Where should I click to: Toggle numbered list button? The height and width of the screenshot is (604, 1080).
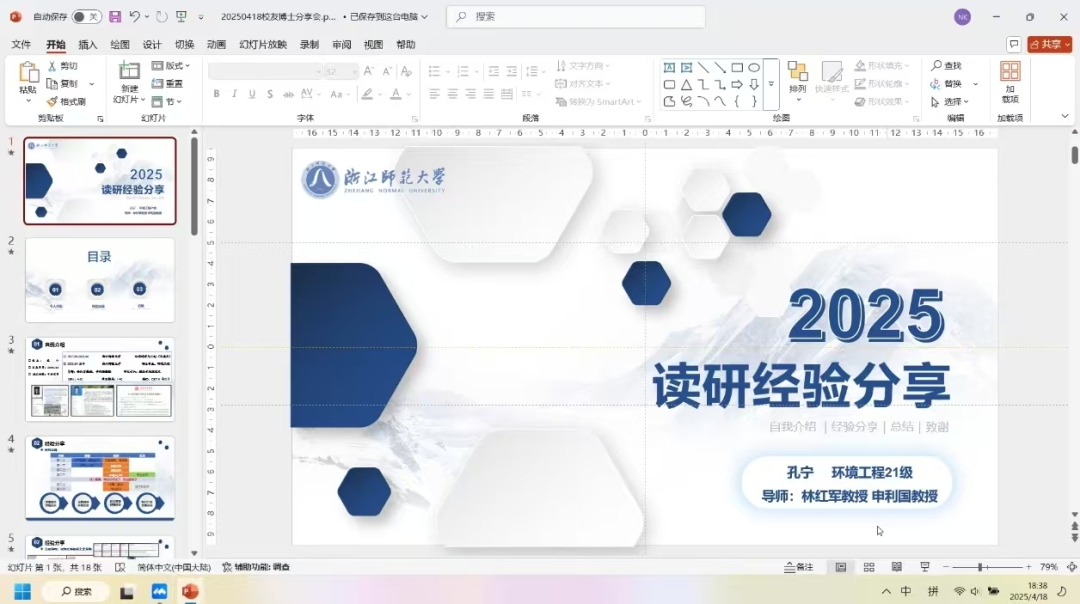pyautogui.click(x=463, y=72)
